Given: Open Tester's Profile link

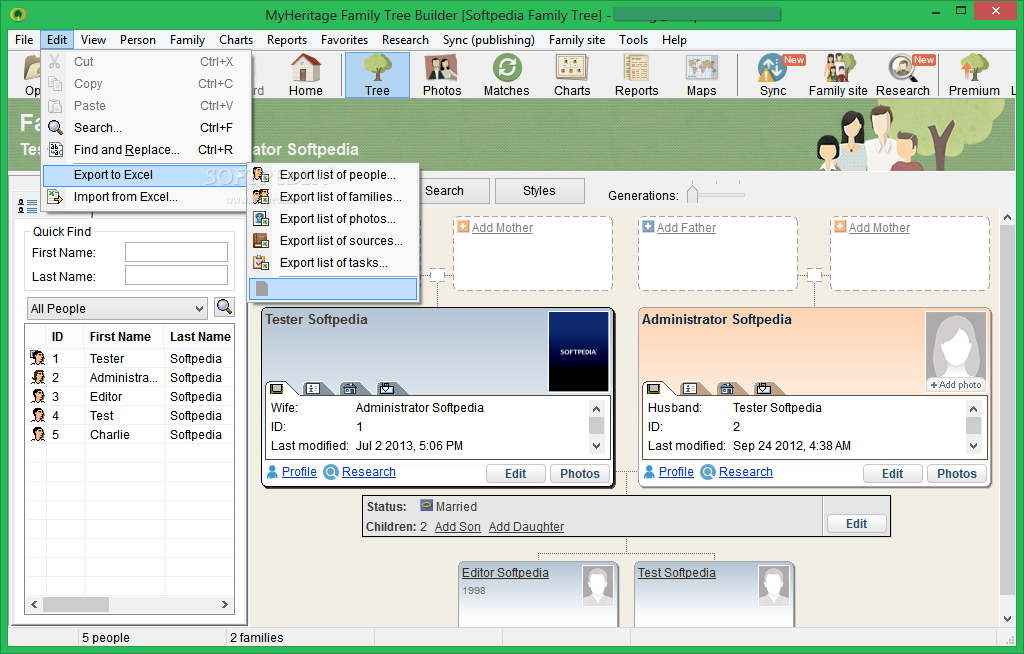Looking at the screenshot, I should pyautogui.click(x=299, y=472).
